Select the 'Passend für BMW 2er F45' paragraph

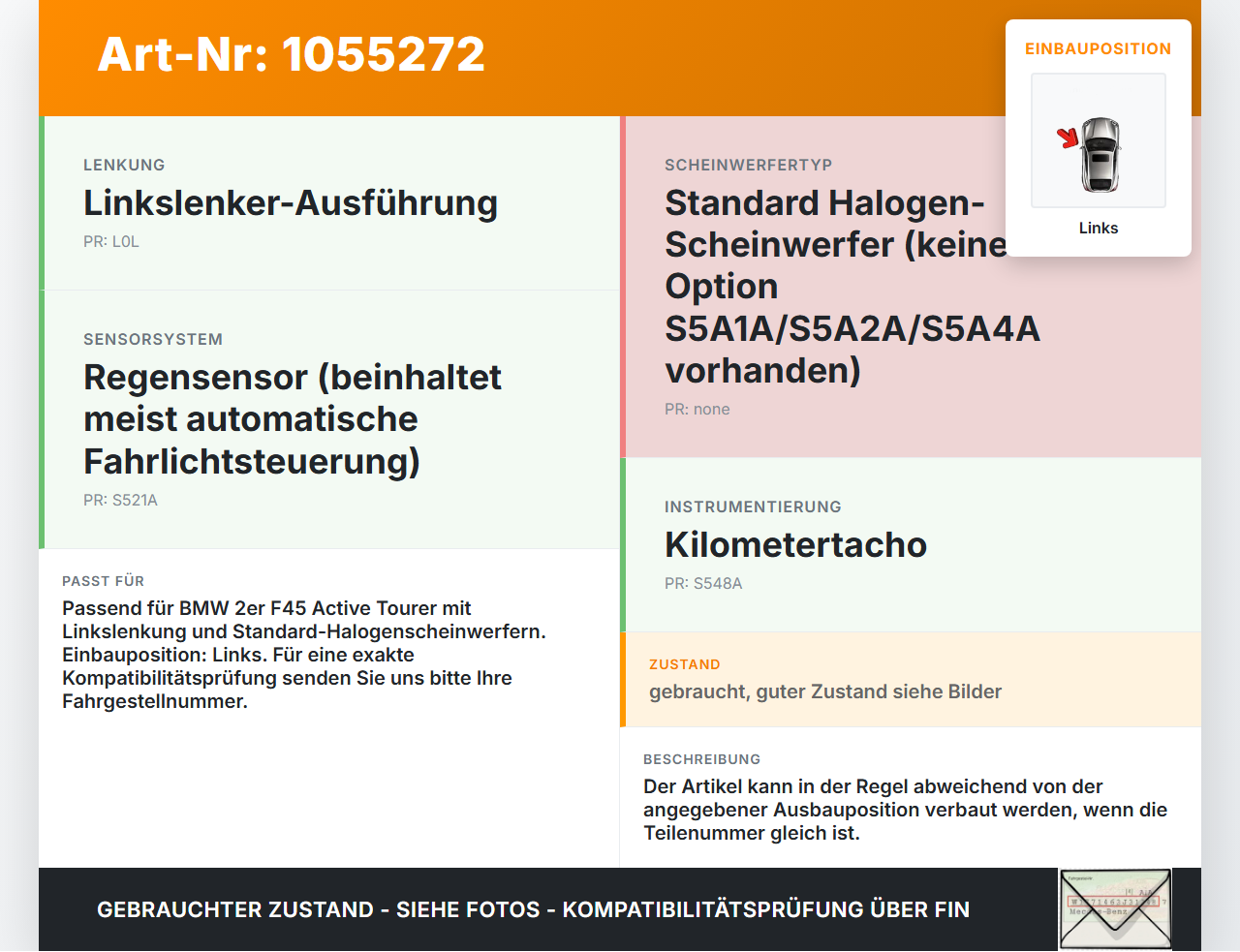tap(304, 655)
